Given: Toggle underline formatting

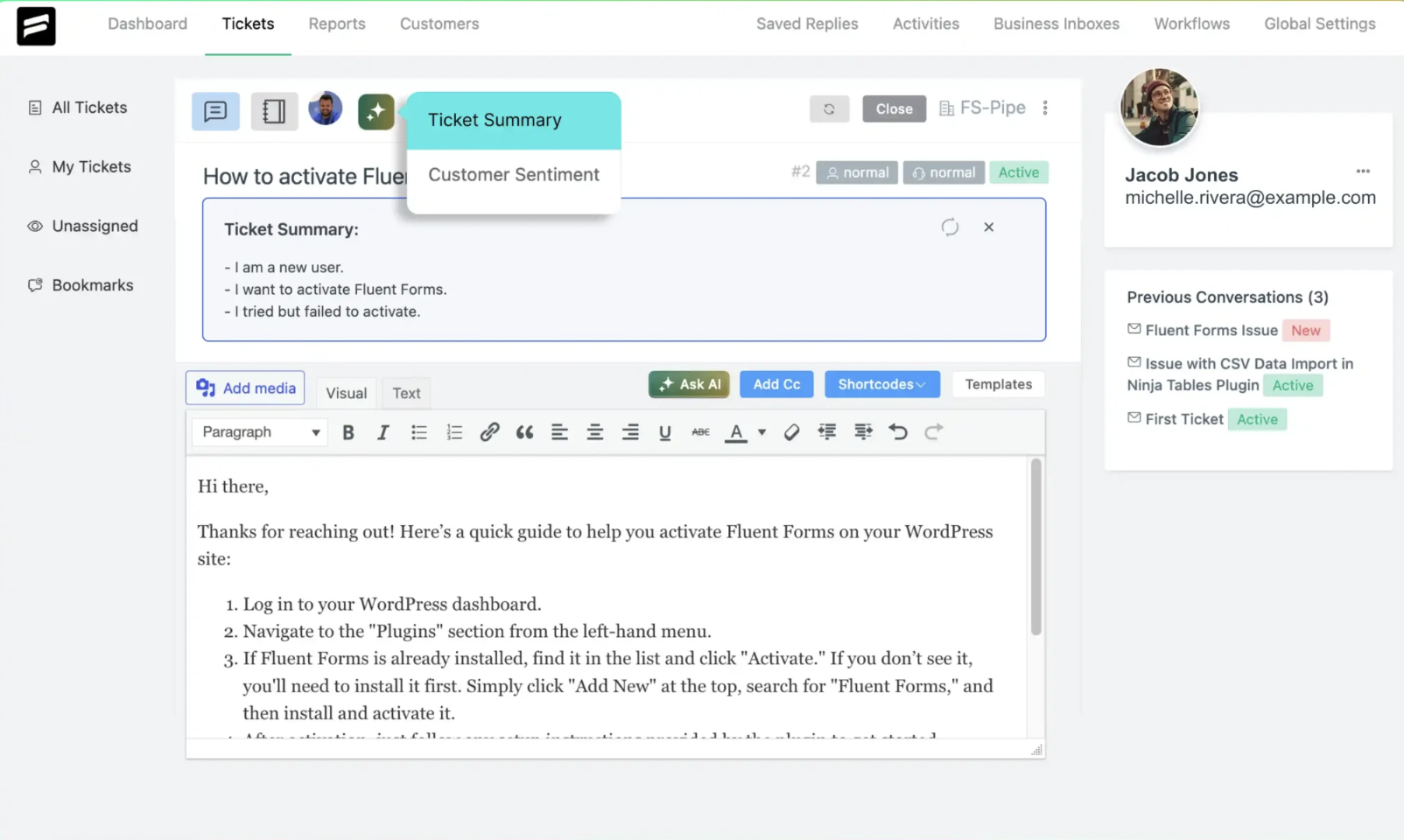Looking at the screenshot, I should click(664, 432).
